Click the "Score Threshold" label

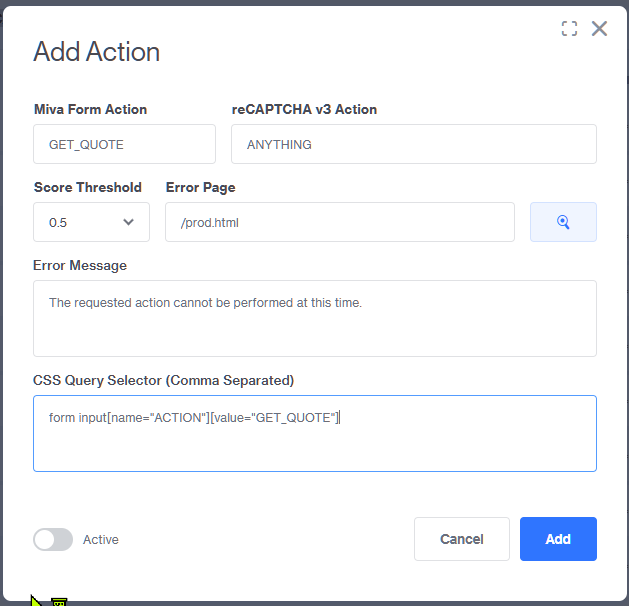click(x=88, y=187)
